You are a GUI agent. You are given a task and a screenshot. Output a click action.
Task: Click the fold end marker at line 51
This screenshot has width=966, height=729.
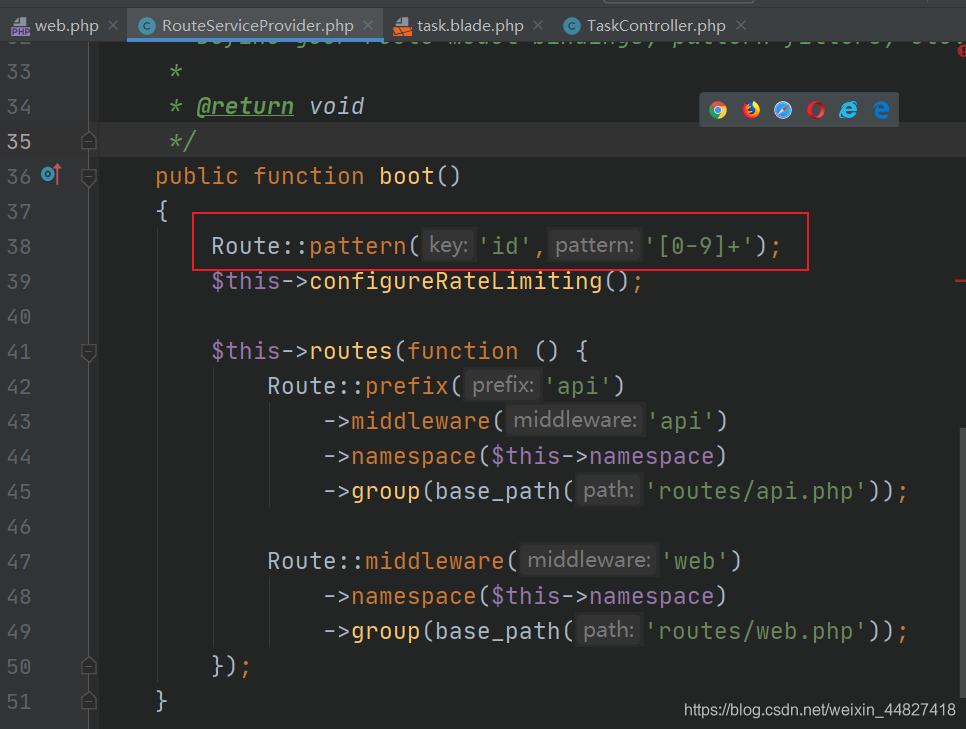click(x=89, y=701)
